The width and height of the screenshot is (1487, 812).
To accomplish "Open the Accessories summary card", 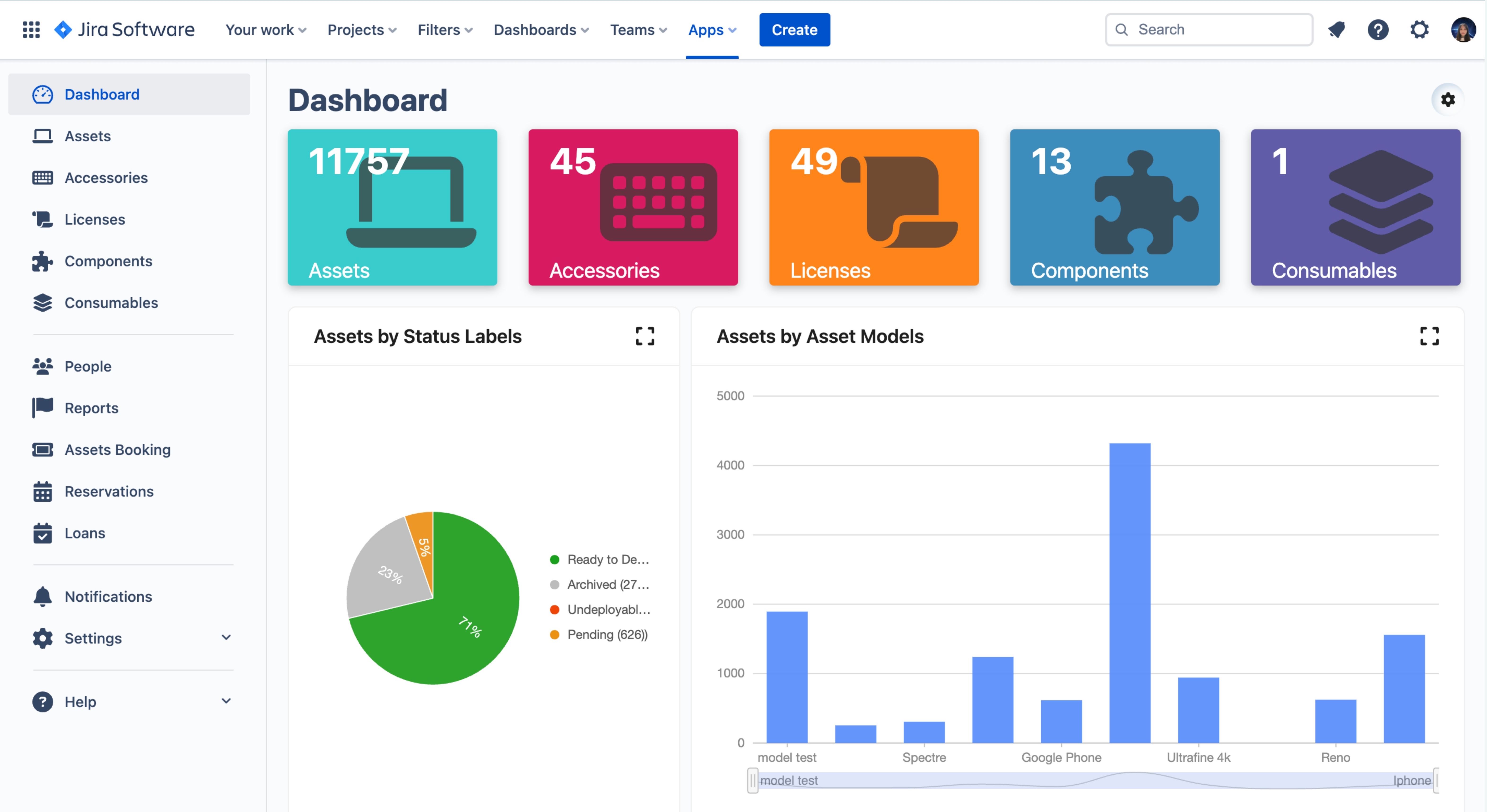I will pyautogui.click(x=633, y=207).
